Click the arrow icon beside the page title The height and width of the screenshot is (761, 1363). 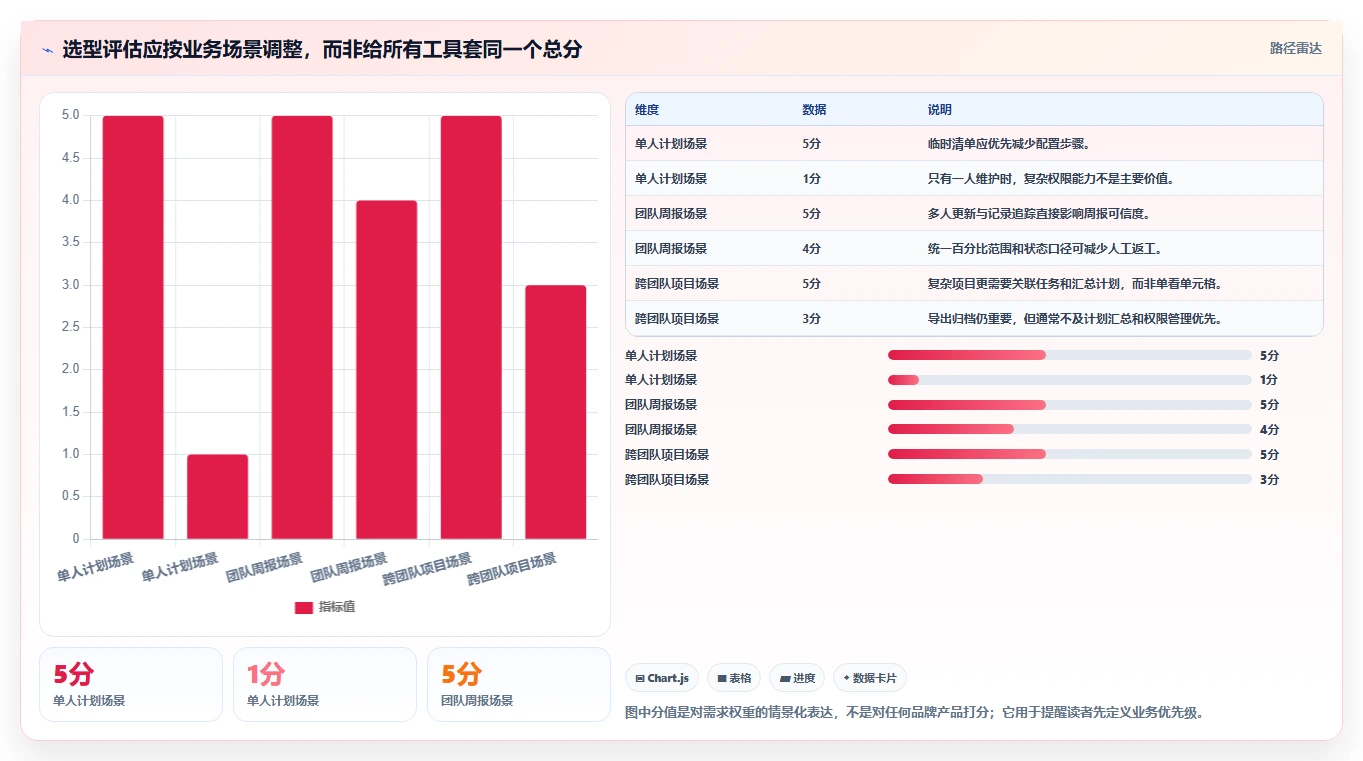(x=47, y=49)
